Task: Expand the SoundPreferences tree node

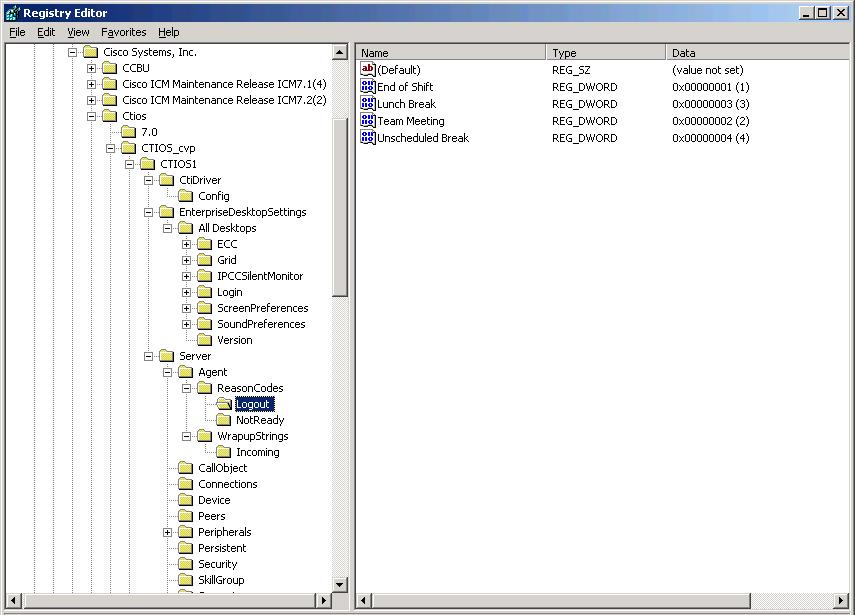Action: (186, 324)
